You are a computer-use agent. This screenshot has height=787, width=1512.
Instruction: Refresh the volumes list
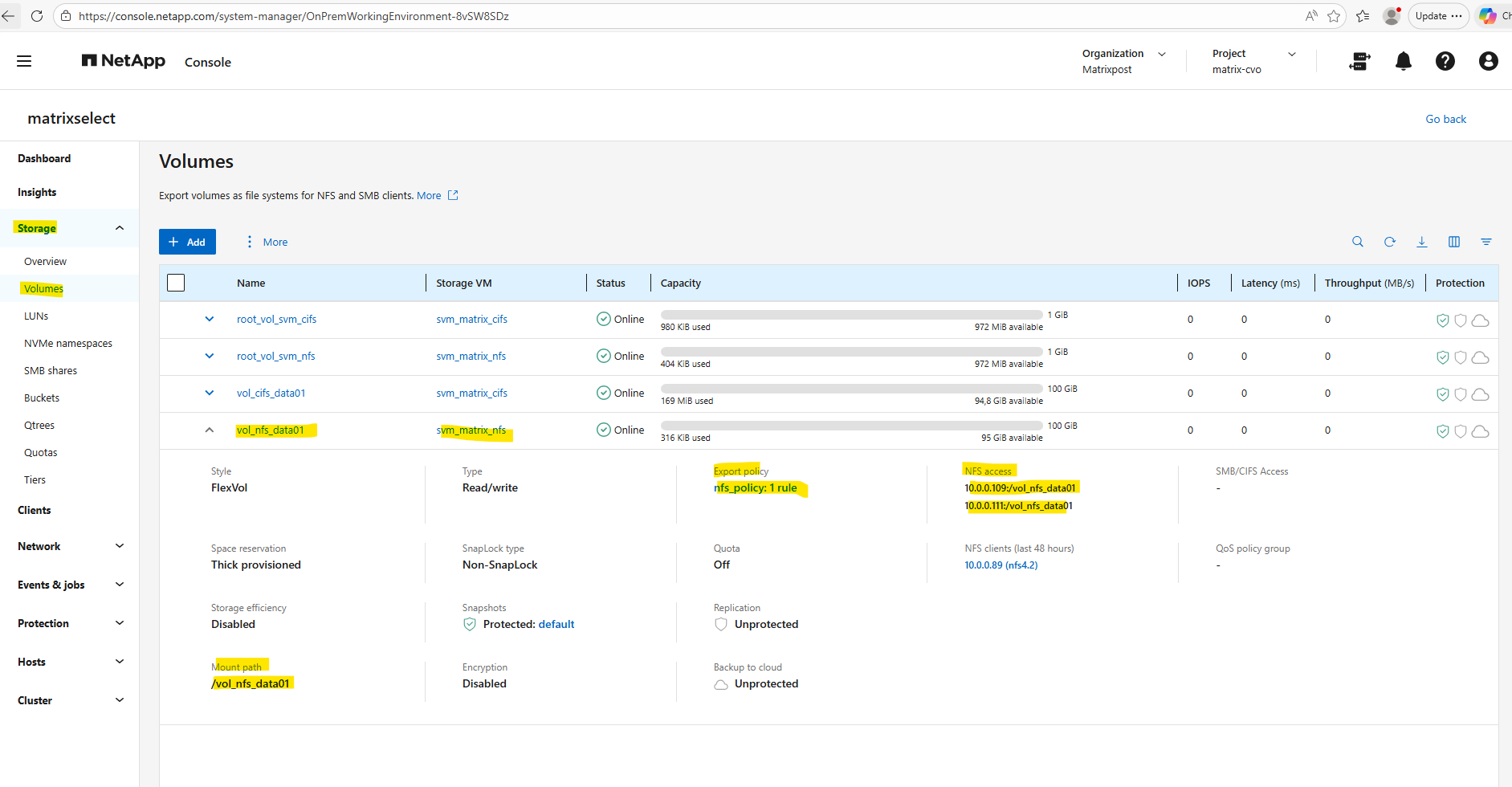pyautogui.click(x=1389, y=242)
